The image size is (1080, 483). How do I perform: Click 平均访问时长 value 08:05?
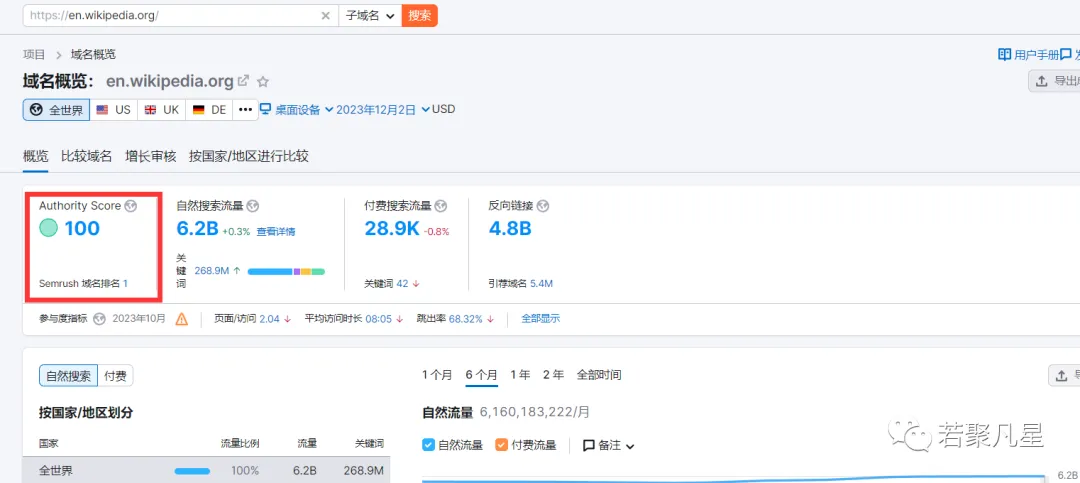click(x=379, y=319)
